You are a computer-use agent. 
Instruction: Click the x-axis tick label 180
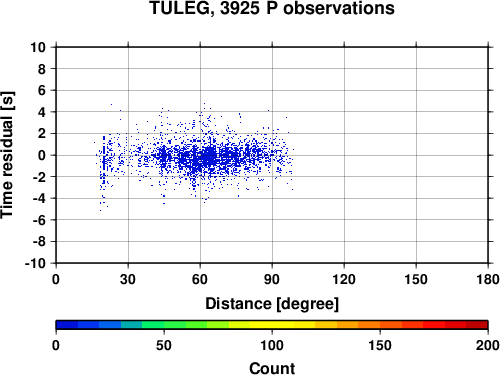click(x=488, y=279)
